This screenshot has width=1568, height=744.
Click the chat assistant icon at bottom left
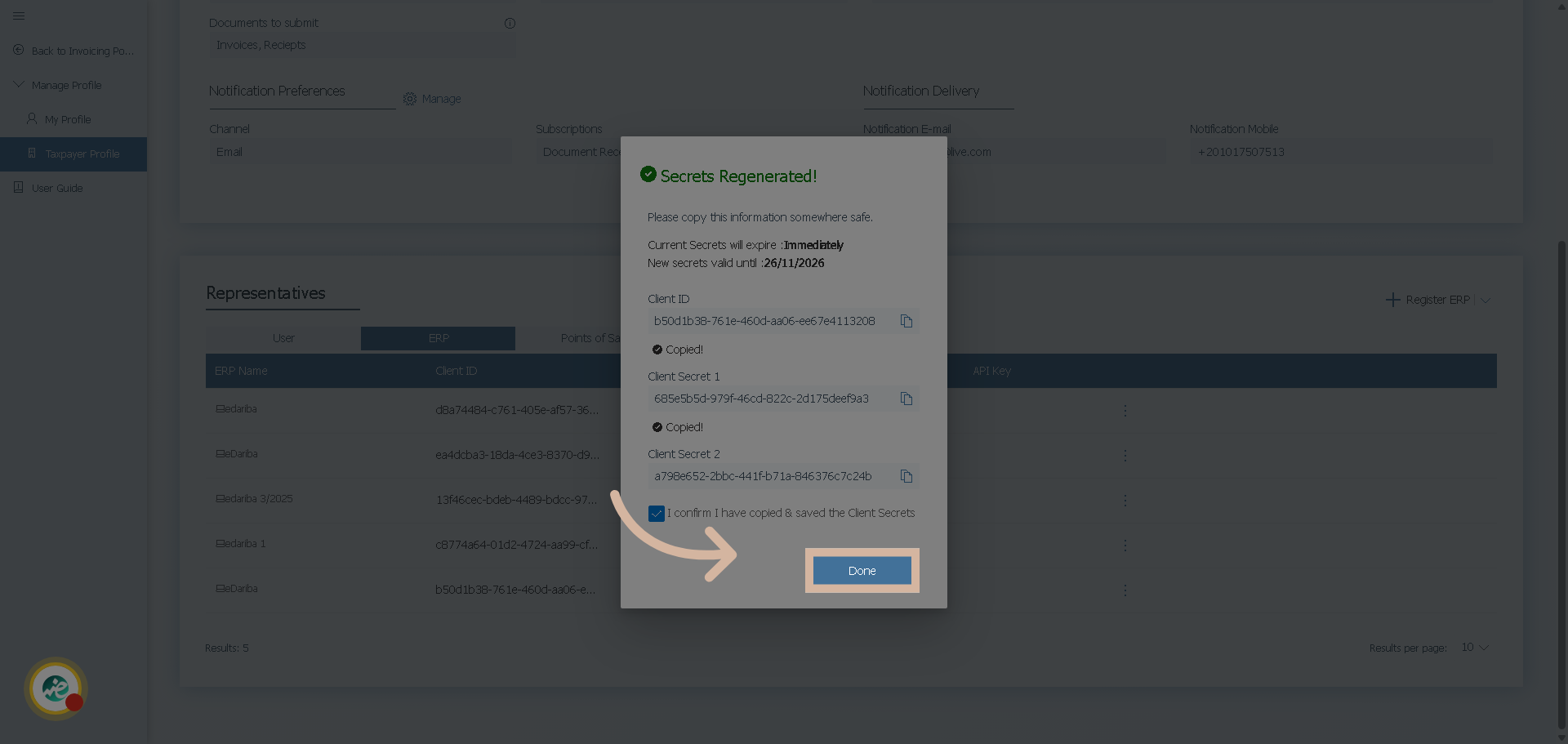(56, 688)
